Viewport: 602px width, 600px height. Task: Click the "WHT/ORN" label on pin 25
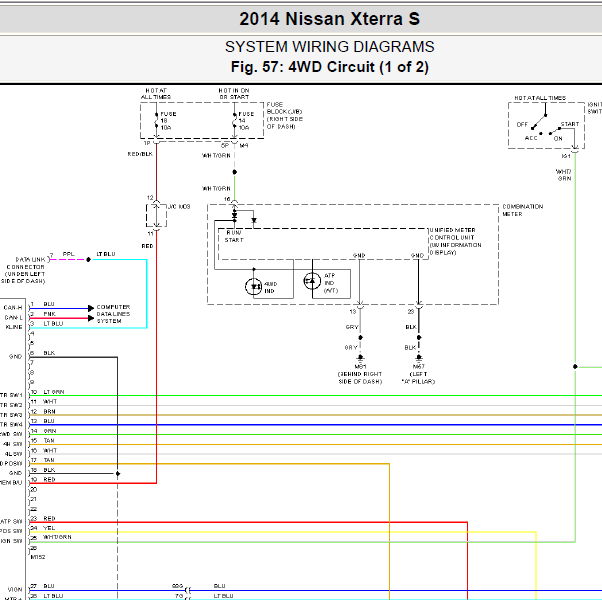click(x=57, y=537)
